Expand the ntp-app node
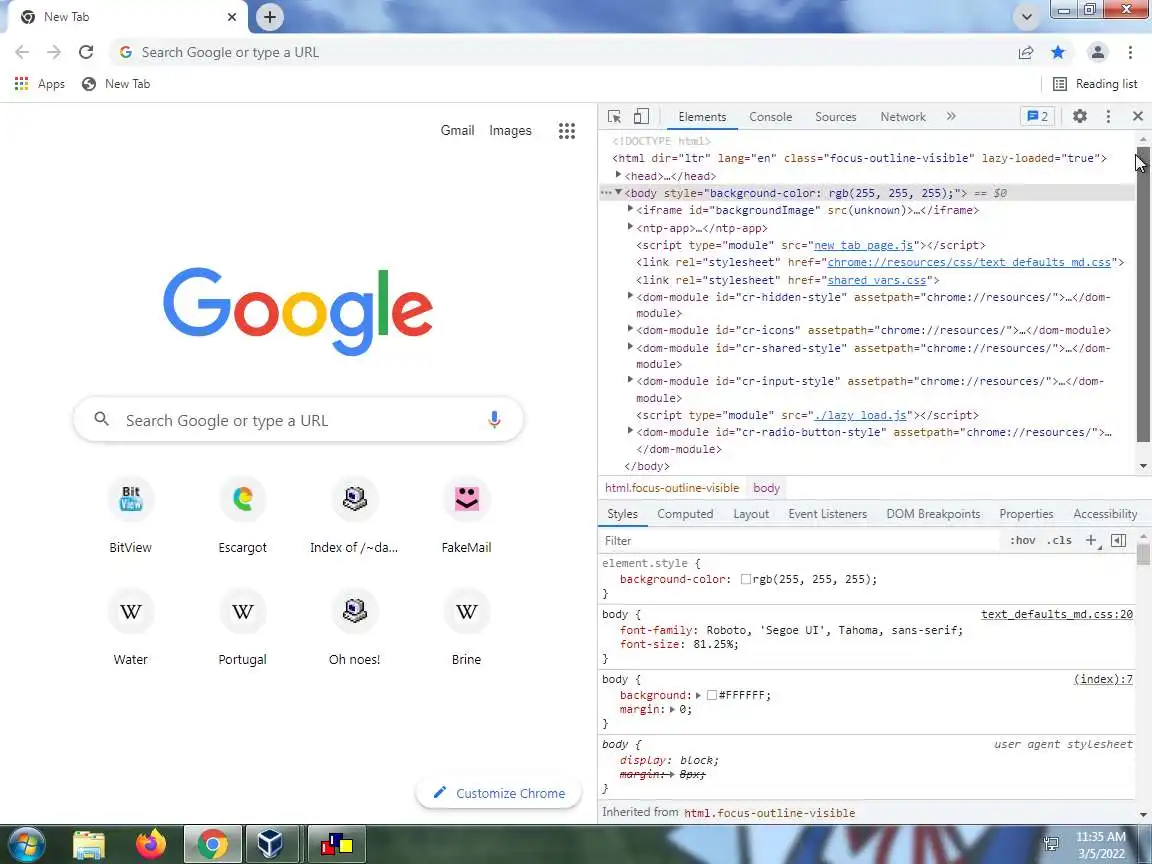The image size is (1152, 864). (630, 227)
